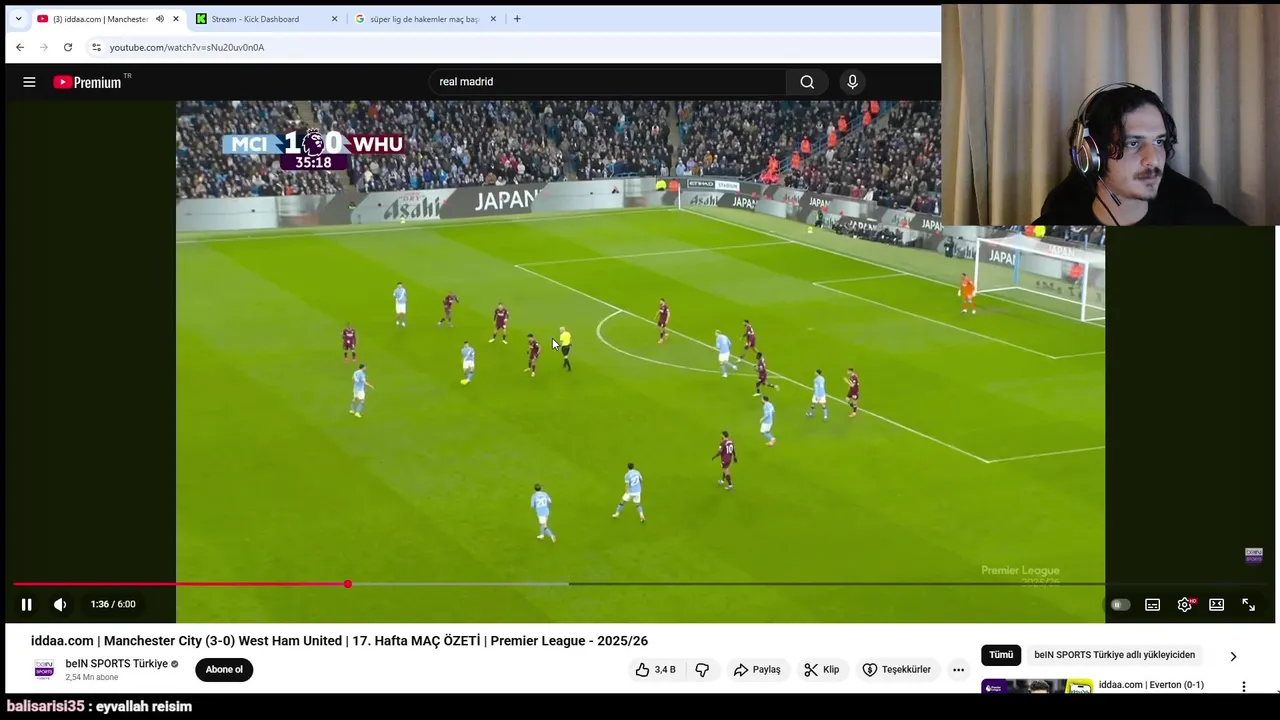Create a clip with the Klip button

point(822,670)
